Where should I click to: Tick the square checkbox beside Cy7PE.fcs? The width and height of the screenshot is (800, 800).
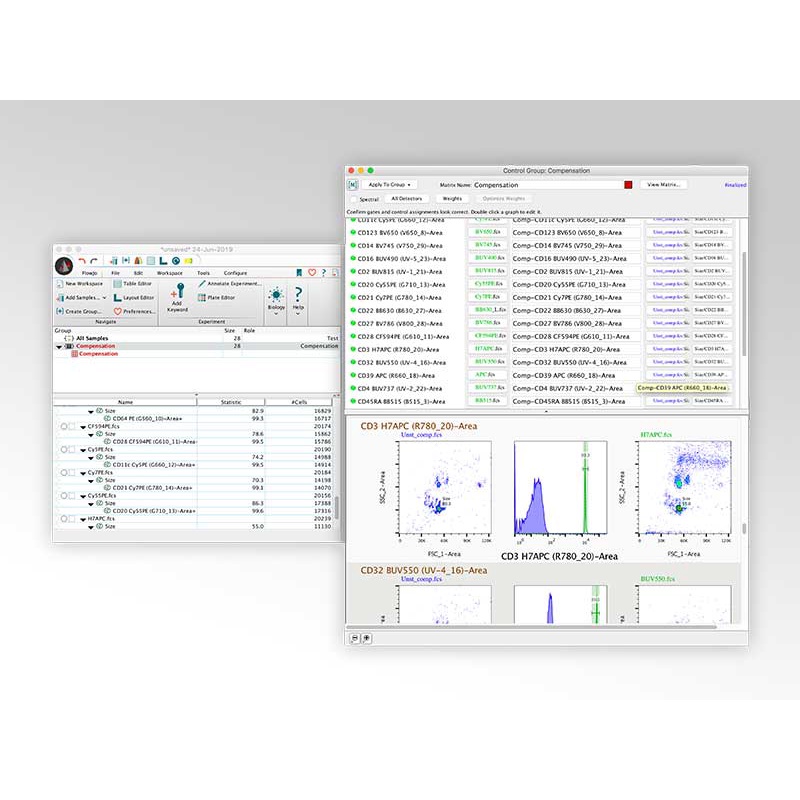pos(72,472)
